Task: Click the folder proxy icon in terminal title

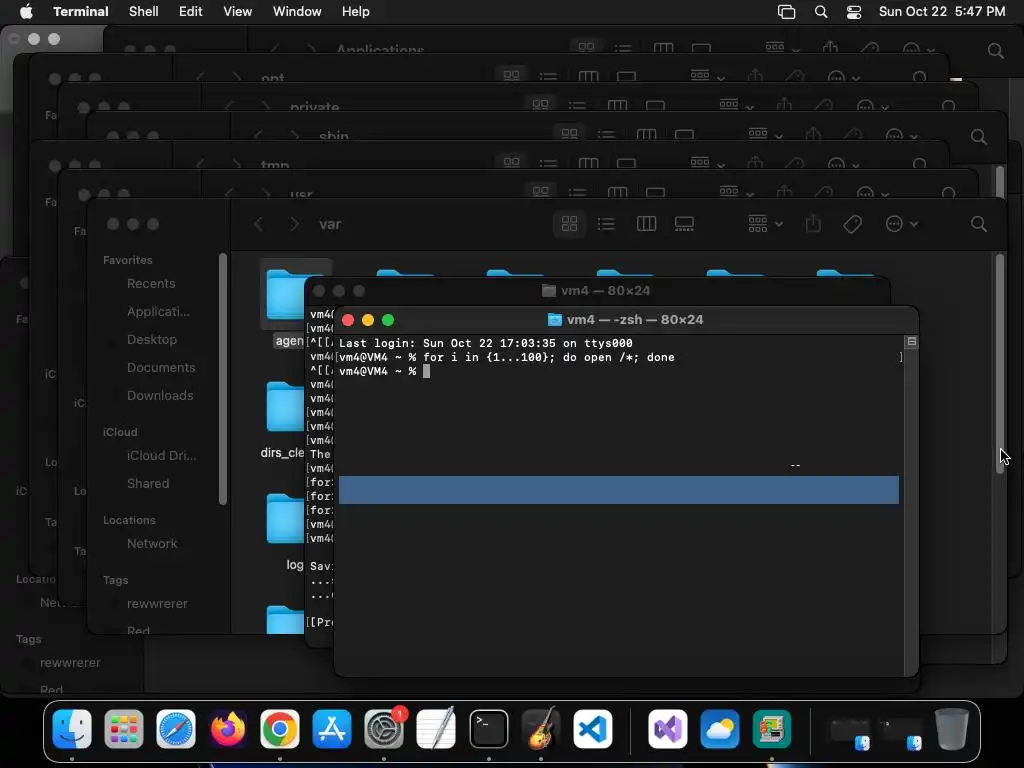Action: (554, 320)
